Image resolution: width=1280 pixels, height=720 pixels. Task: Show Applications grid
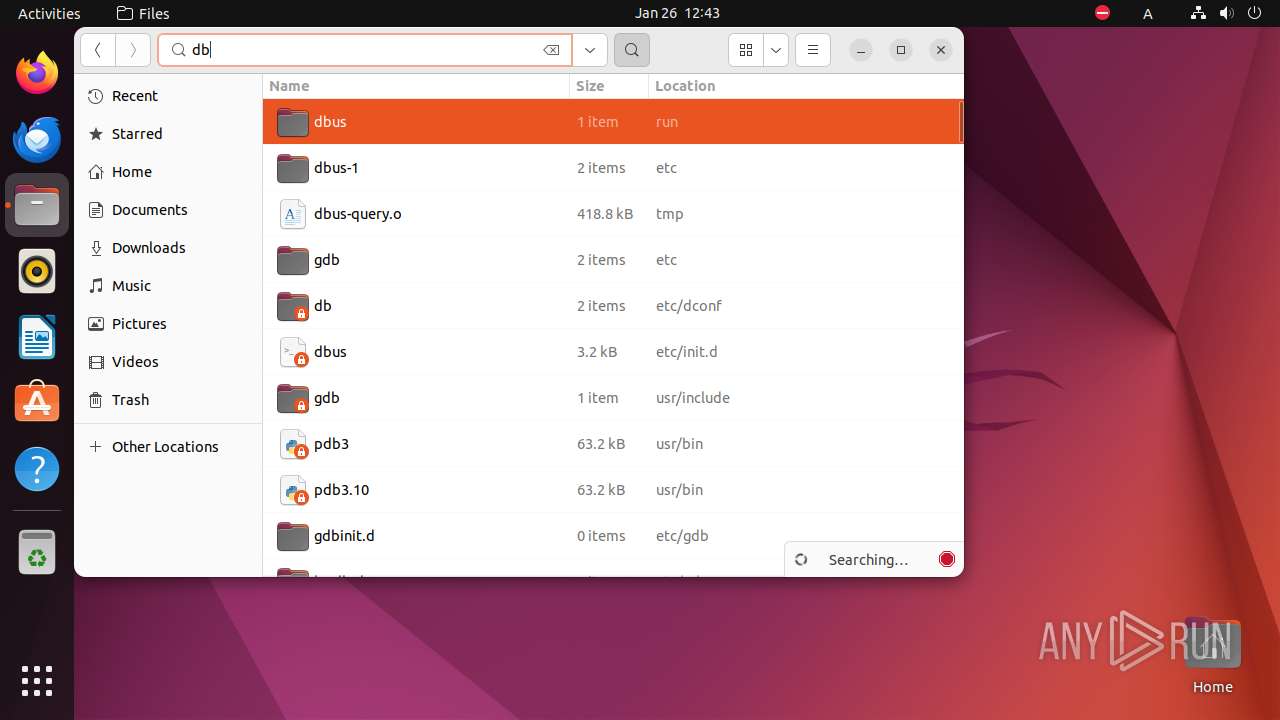(37, 681)
